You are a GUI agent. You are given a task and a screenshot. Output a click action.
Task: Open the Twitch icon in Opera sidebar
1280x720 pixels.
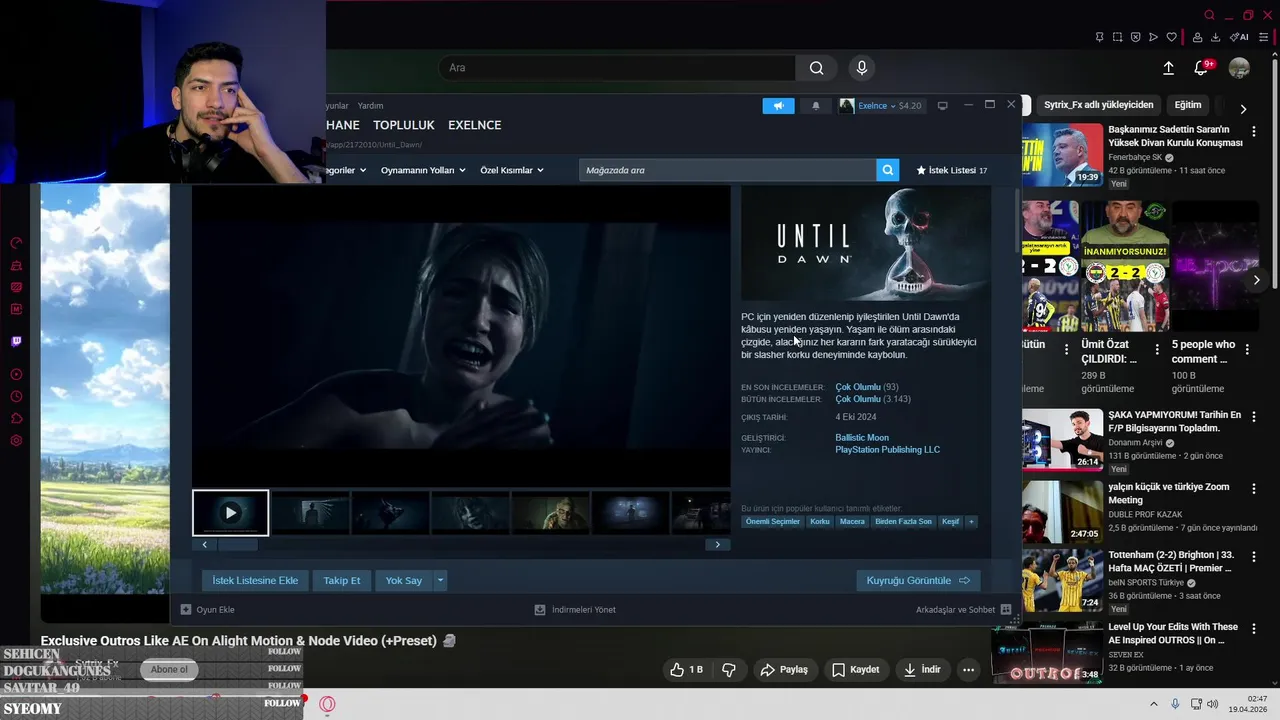[x=16, y=341]
